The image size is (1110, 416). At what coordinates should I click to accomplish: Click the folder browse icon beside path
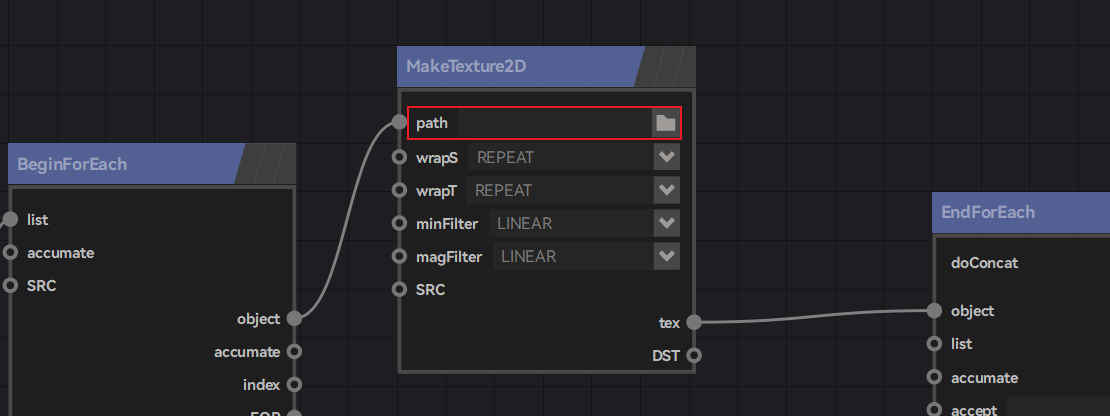pyautogui.click(x=665, y=123)
